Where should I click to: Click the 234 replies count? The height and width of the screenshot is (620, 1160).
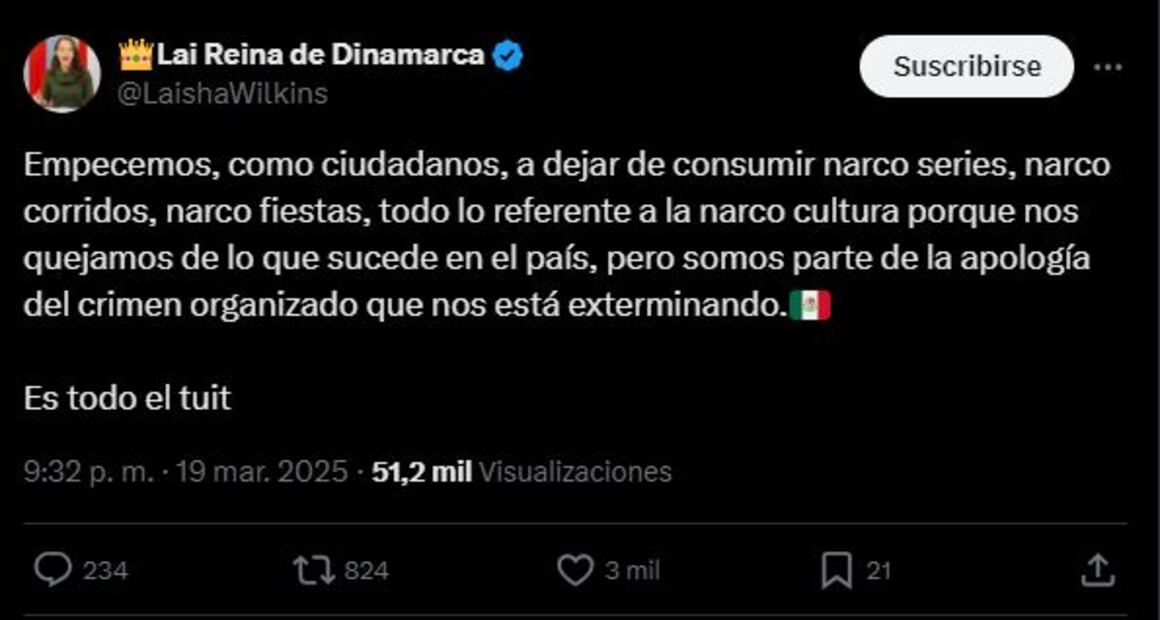point(105,571)
